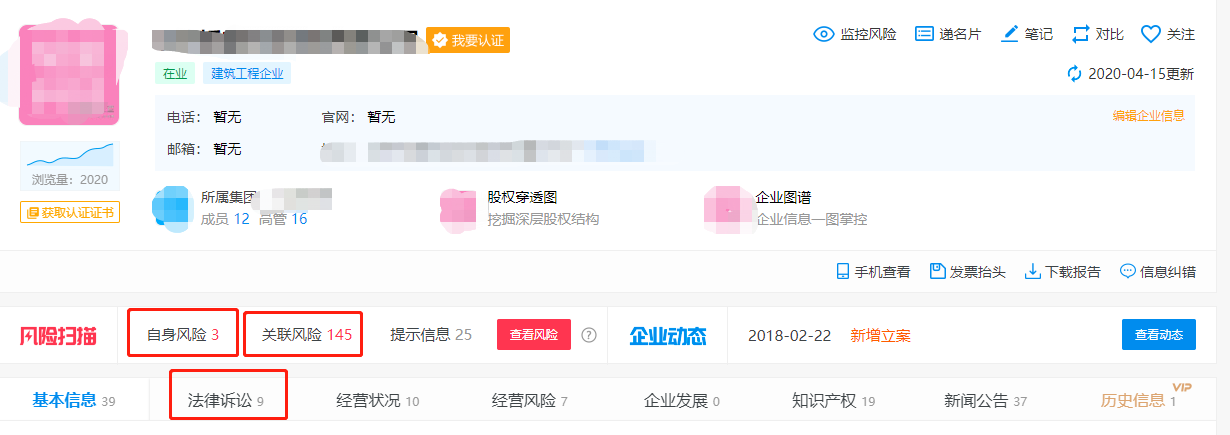Viewport: 1230px width, 435px height.
Task: Follow company with 关注 heart icon
Action: pos(1150,34)
